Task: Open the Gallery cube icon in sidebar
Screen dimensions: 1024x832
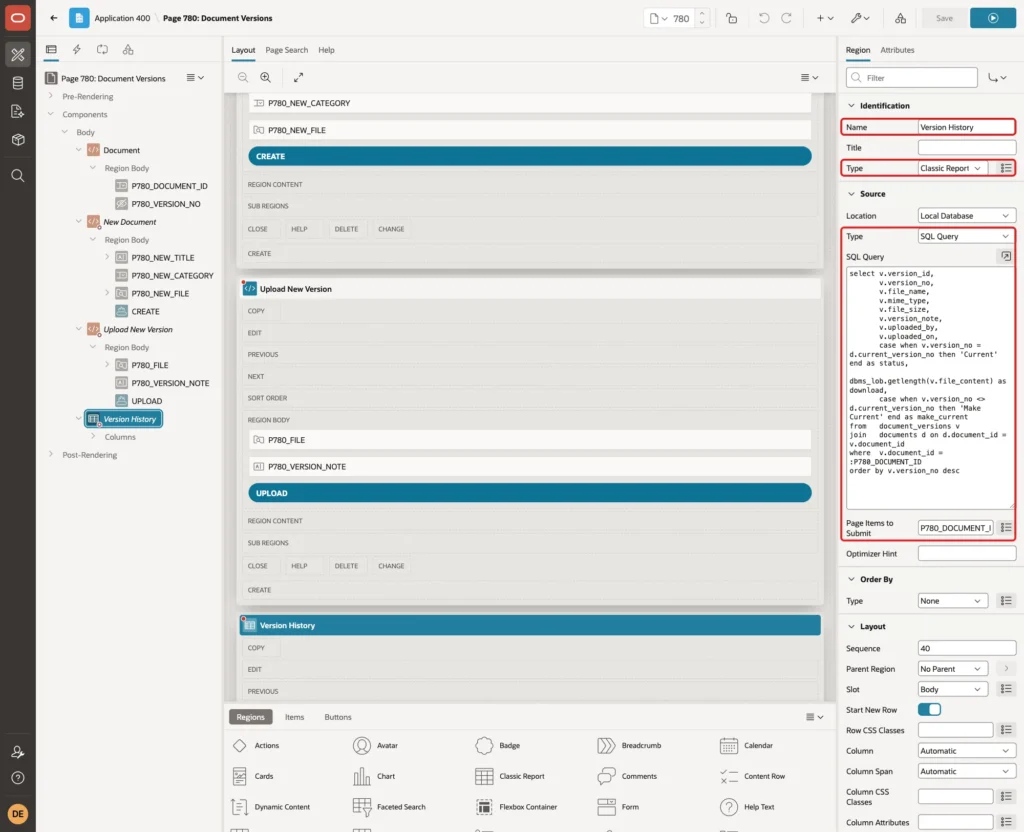Action: coord(18,139)
